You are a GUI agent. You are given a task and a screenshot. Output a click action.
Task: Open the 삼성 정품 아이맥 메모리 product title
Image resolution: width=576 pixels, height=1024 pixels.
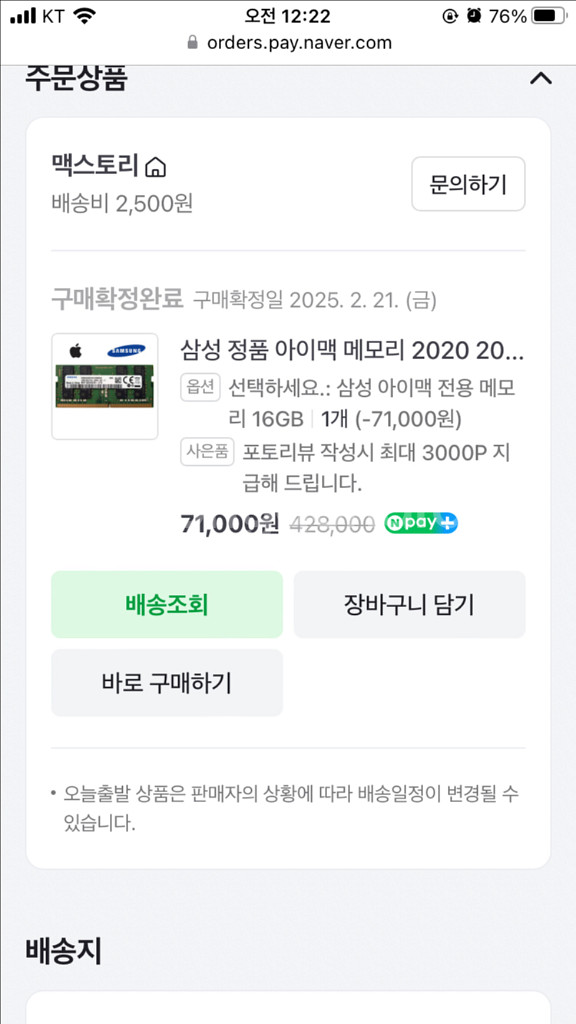[345, 351]
